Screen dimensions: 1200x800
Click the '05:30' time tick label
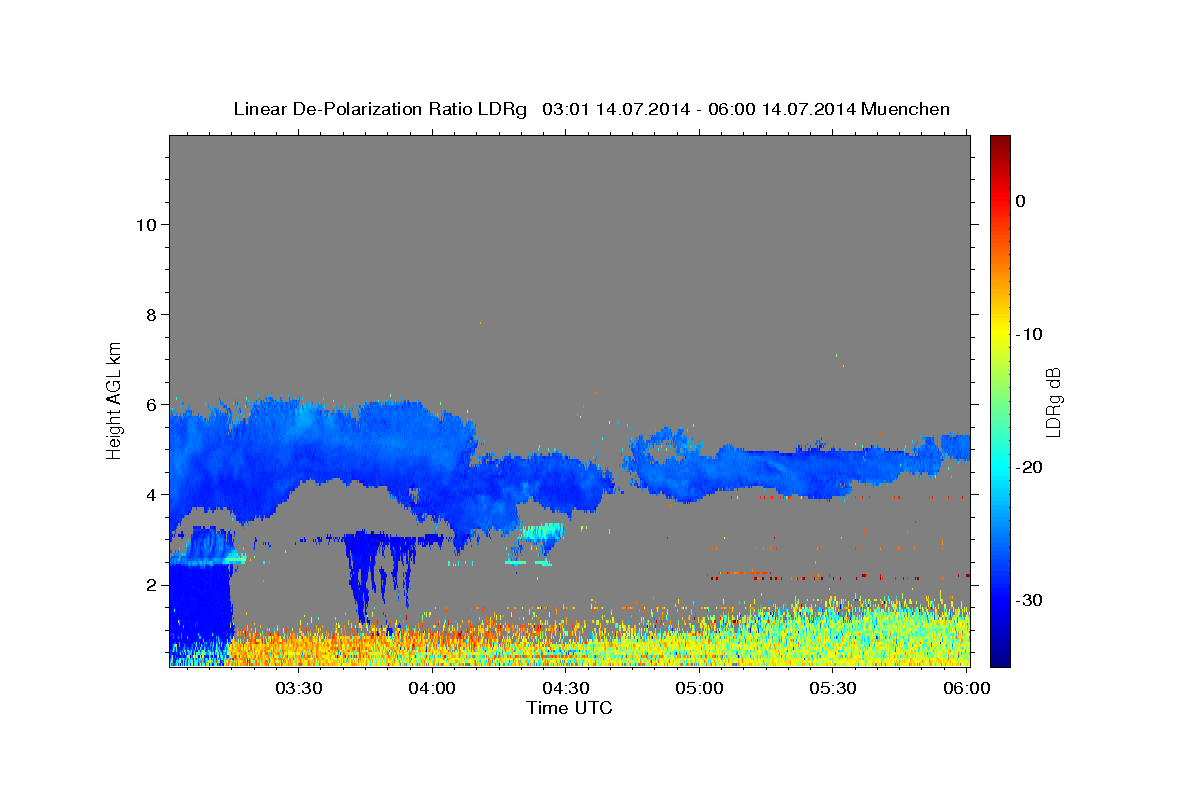click(832, 688)
